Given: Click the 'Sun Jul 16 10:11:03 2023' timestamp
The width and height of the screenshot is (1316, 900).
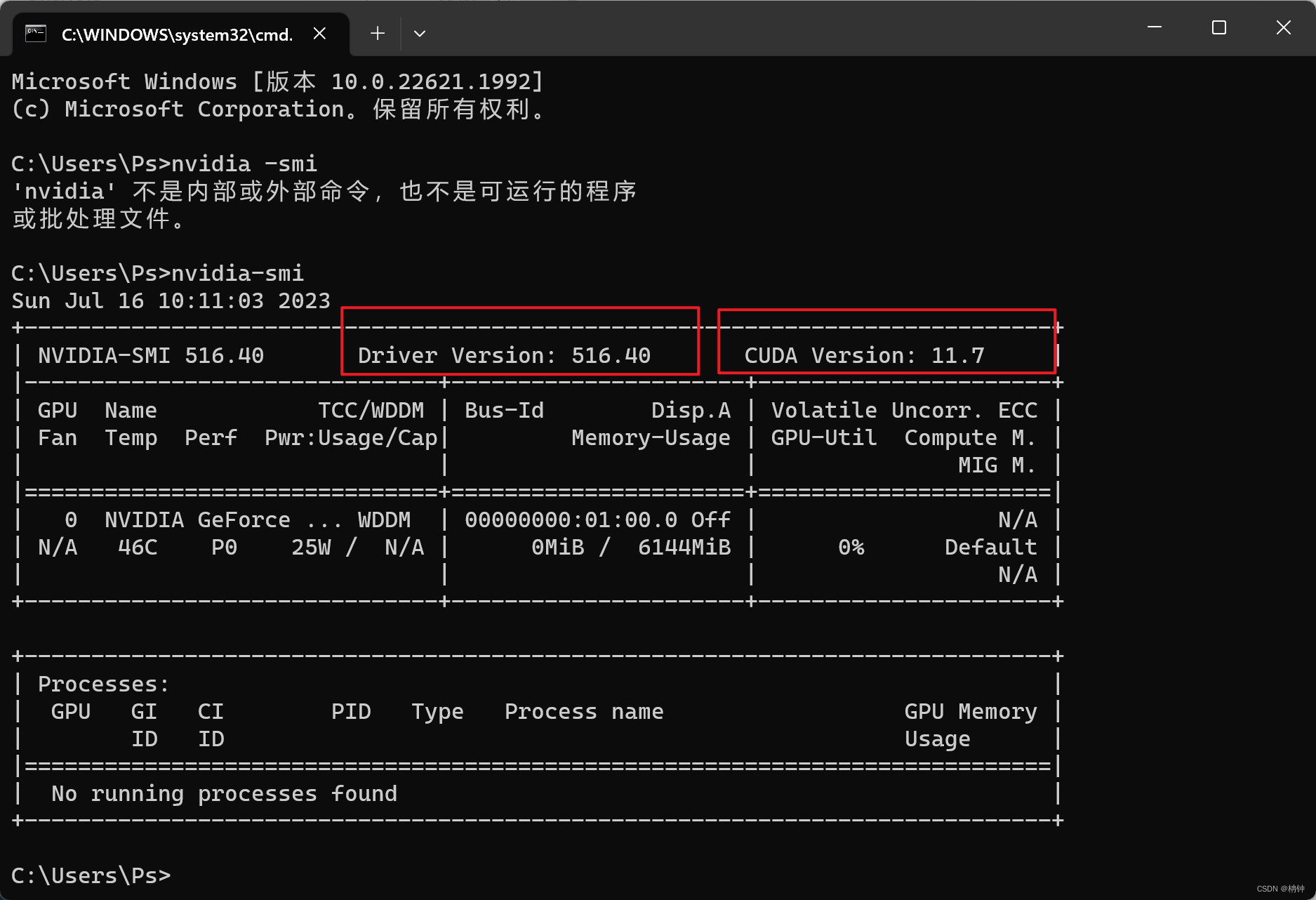Looking at the screenshot, I should tap(171, 301).
